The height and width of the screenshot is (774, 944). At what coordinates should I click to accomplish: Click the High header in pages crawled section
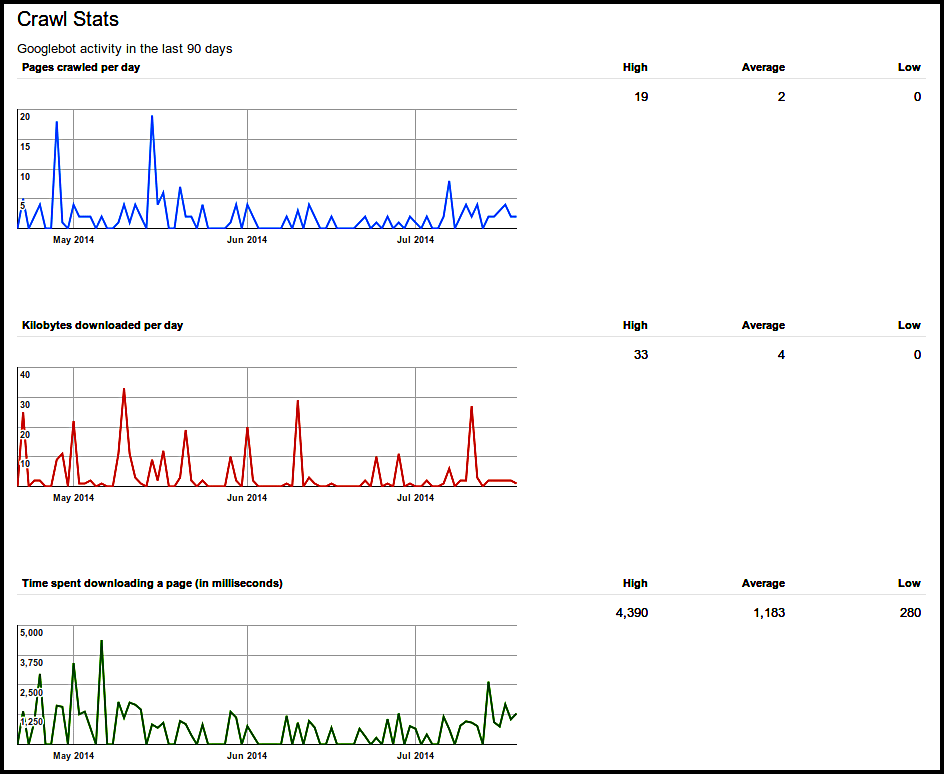point(635,67)
